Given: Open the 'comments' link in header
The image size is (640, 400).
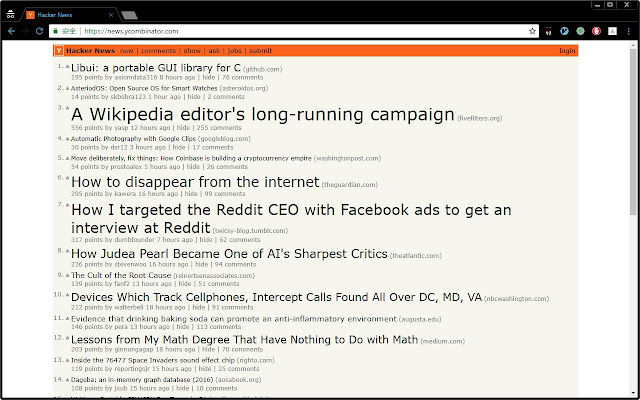Looking at the screenshot, I should point(158,51).
